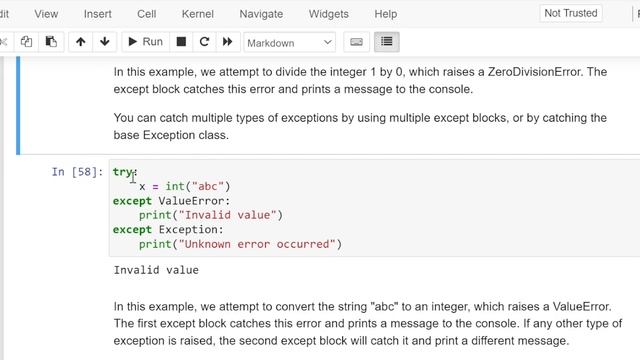The width and height of the screenshot is (640, 360).
Task: Open the Help menu
Action: [x=386, y=14]
